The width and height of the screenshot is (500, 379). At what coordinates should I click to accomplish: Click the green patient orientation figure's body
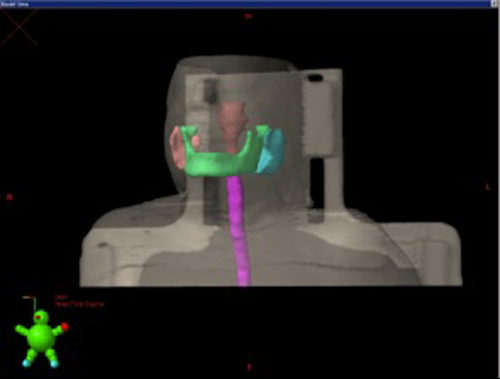click(x=41, y=337)
